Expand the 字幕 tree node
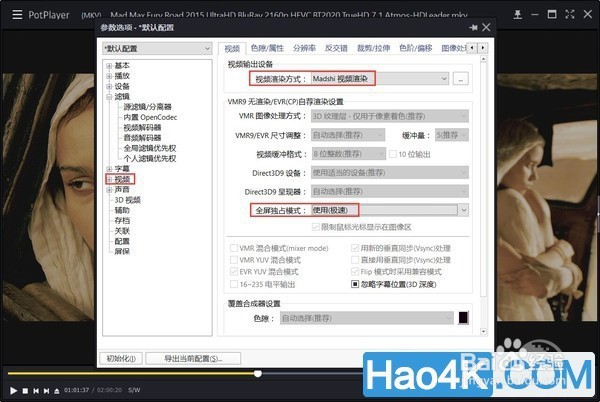The image size is (600, 402). (109, 169)
